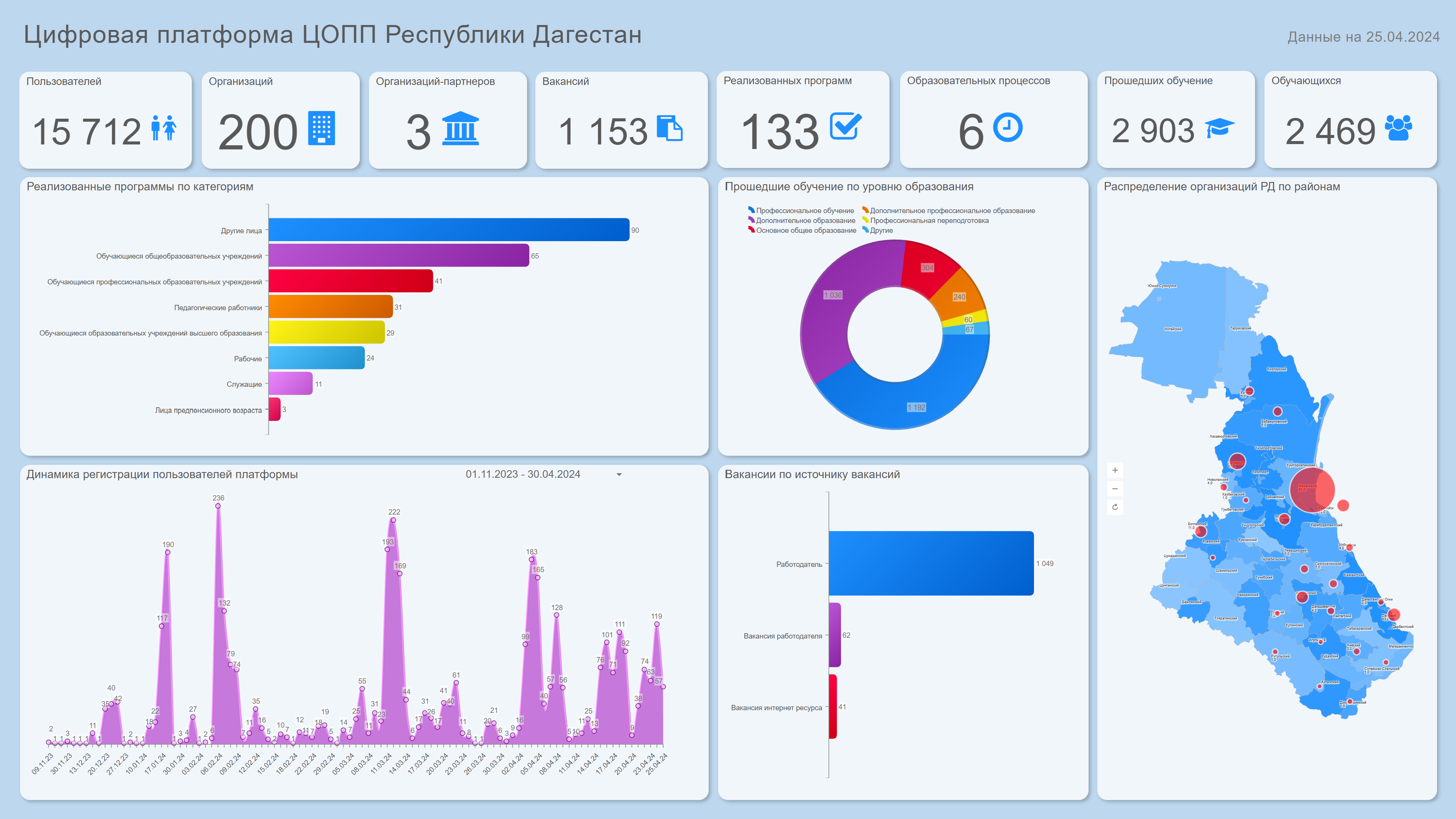The image size is (1456, 819).
Task: Open the registration date range dropdown arrow
Action: coord(619,475)
